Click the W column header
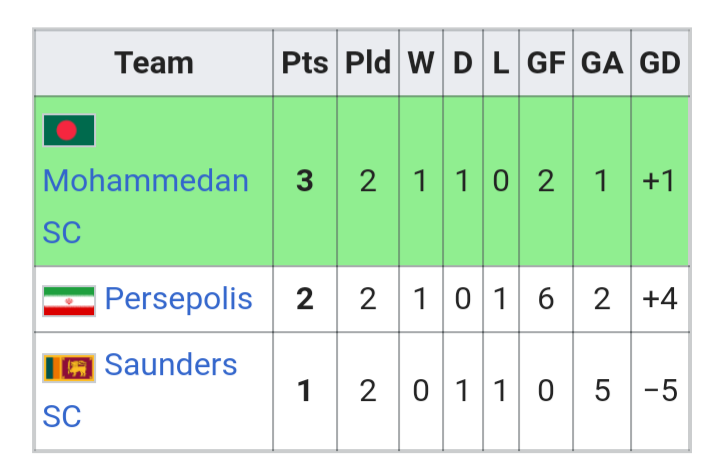The width and height of the screenshot is (720, 471). 421,63
